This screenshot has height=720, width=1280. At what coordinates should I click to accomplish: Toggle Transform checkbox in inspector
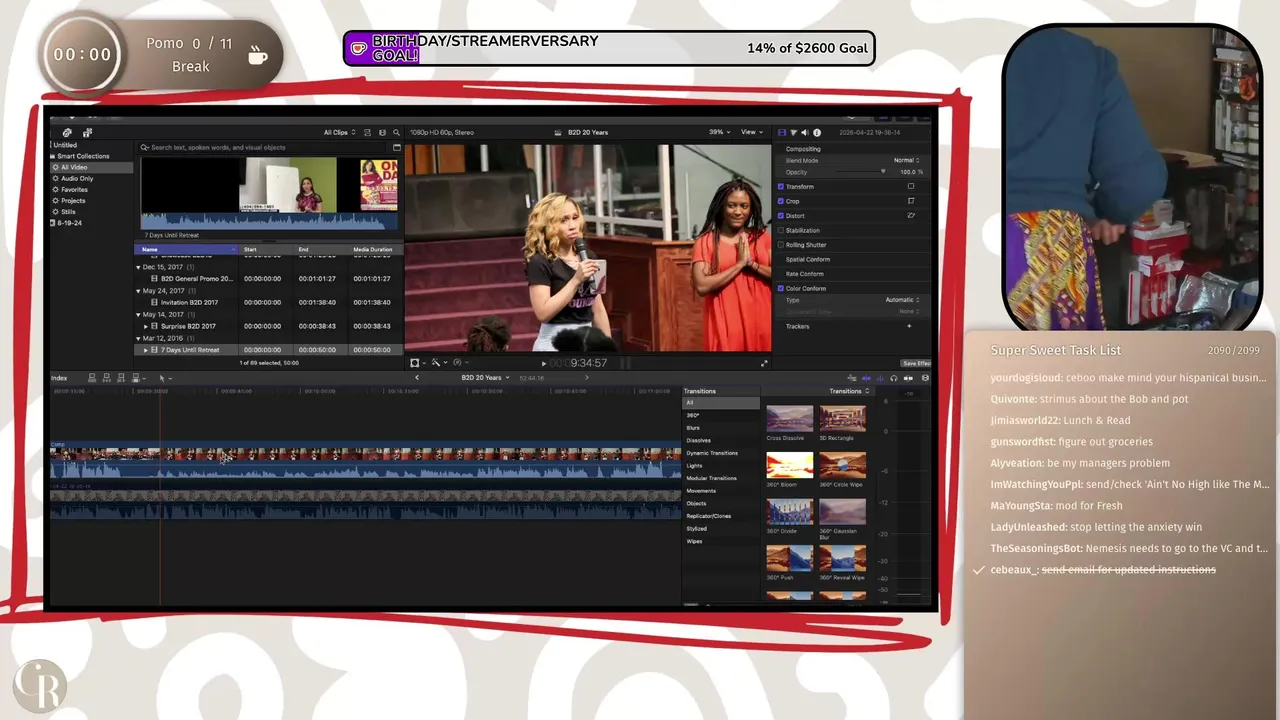(x=781, y=186)
